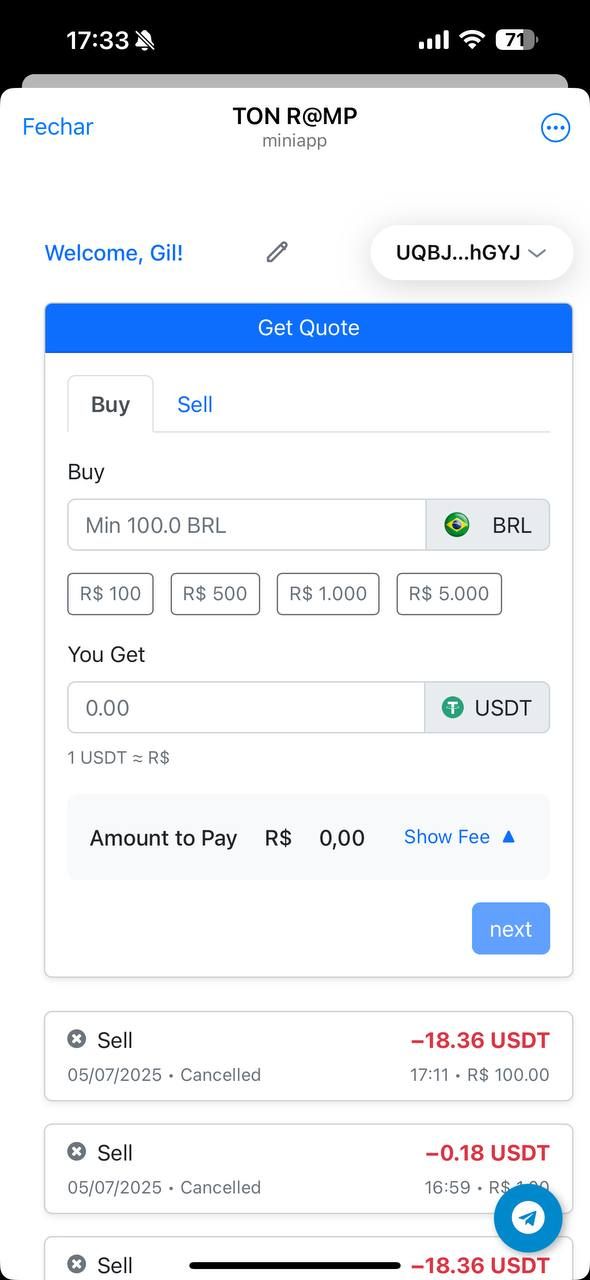Open the three-dot more options menu
The width and height of the screenshot is (590, 1280).
point(555,127)
